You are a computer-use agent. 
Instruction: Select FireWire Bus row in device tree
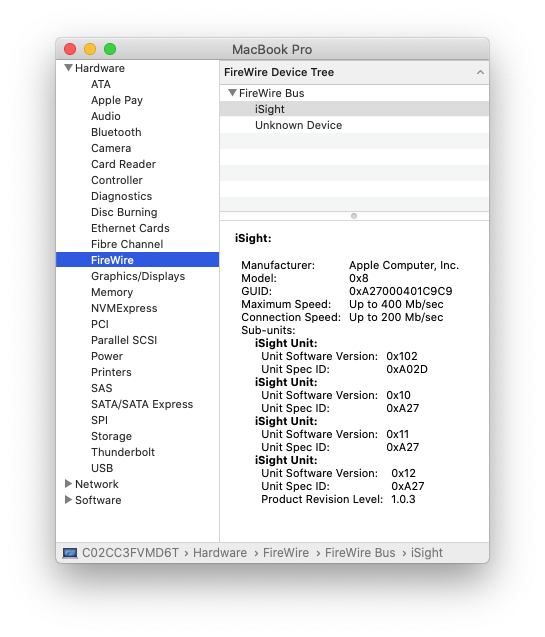(x=354, y=93)
